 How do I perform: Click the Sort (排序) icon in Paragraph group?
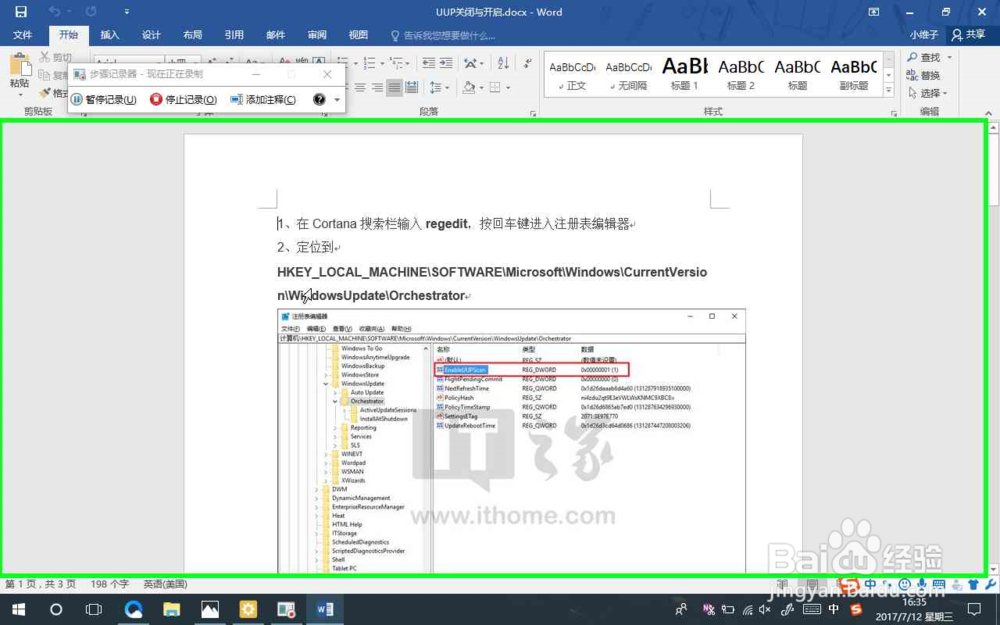(503, 63)
